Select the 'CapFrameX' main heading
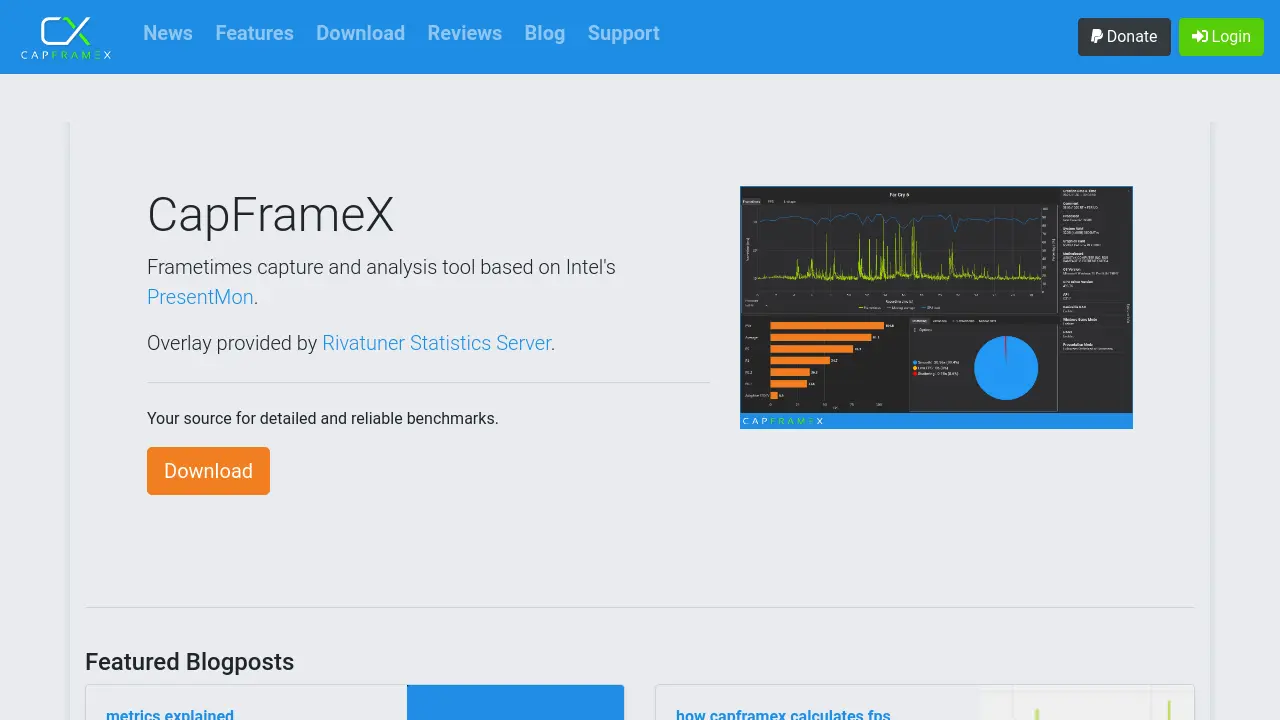The image size is (1280, 720). (270, 214)
